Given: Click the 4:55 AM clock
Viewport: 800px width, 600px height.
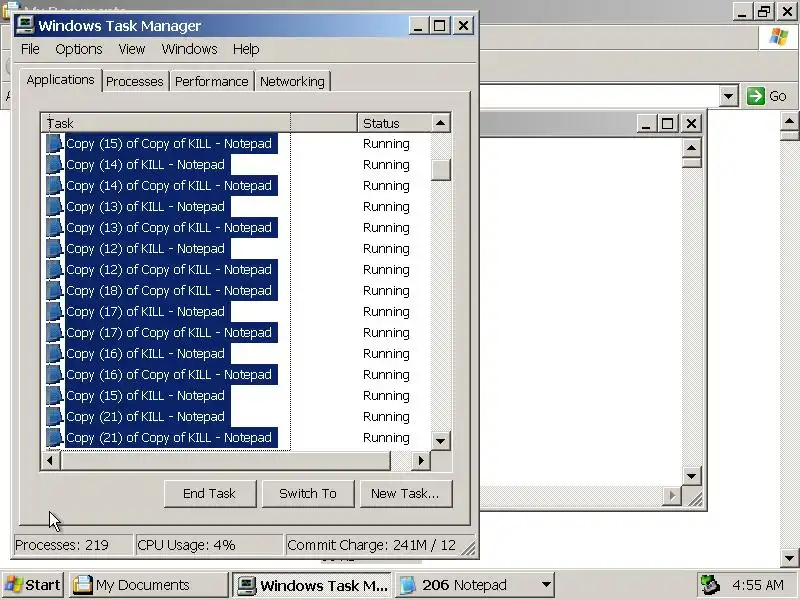Looking at the screenshot, I should 758,585.
